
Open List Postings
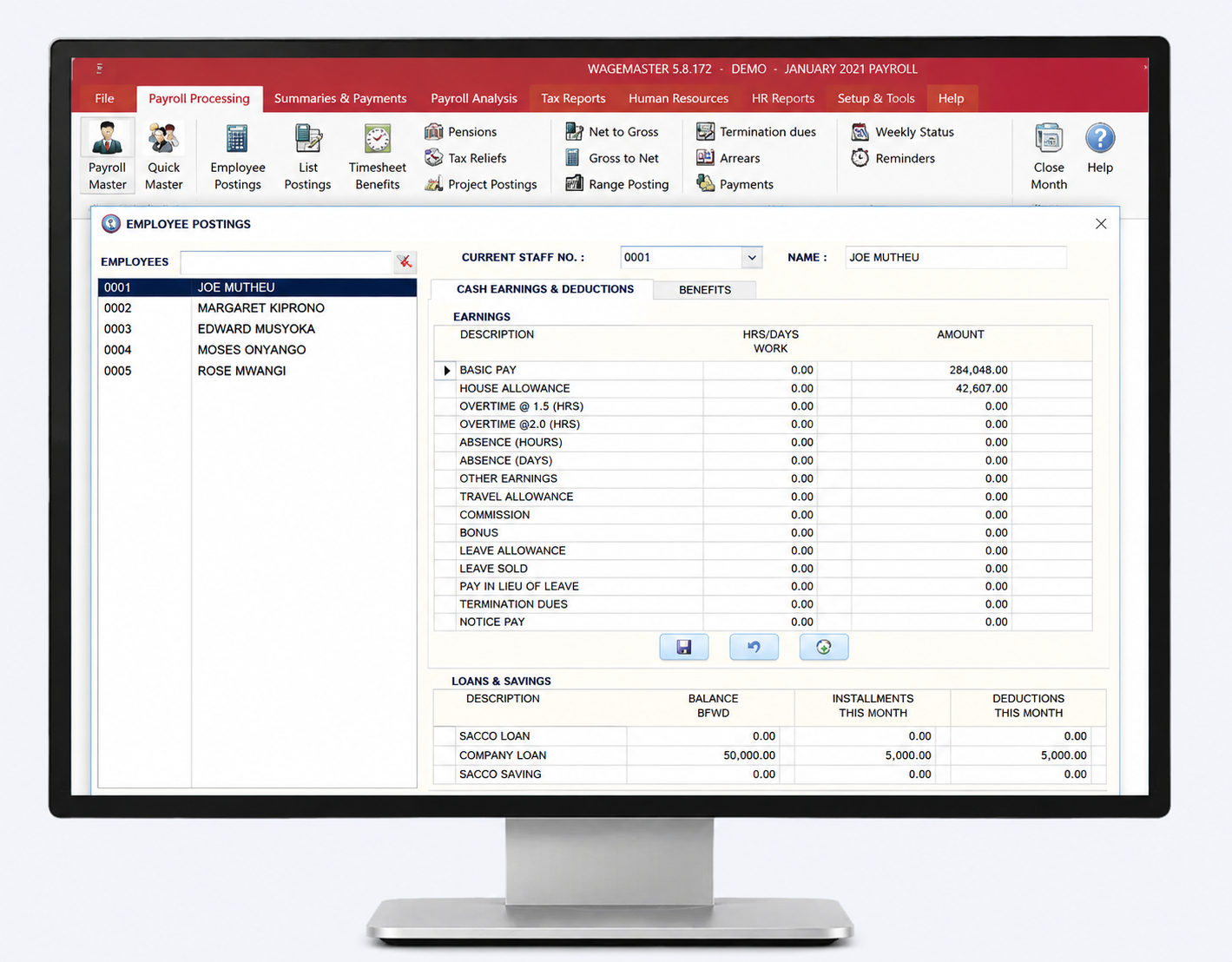(307, 156)
